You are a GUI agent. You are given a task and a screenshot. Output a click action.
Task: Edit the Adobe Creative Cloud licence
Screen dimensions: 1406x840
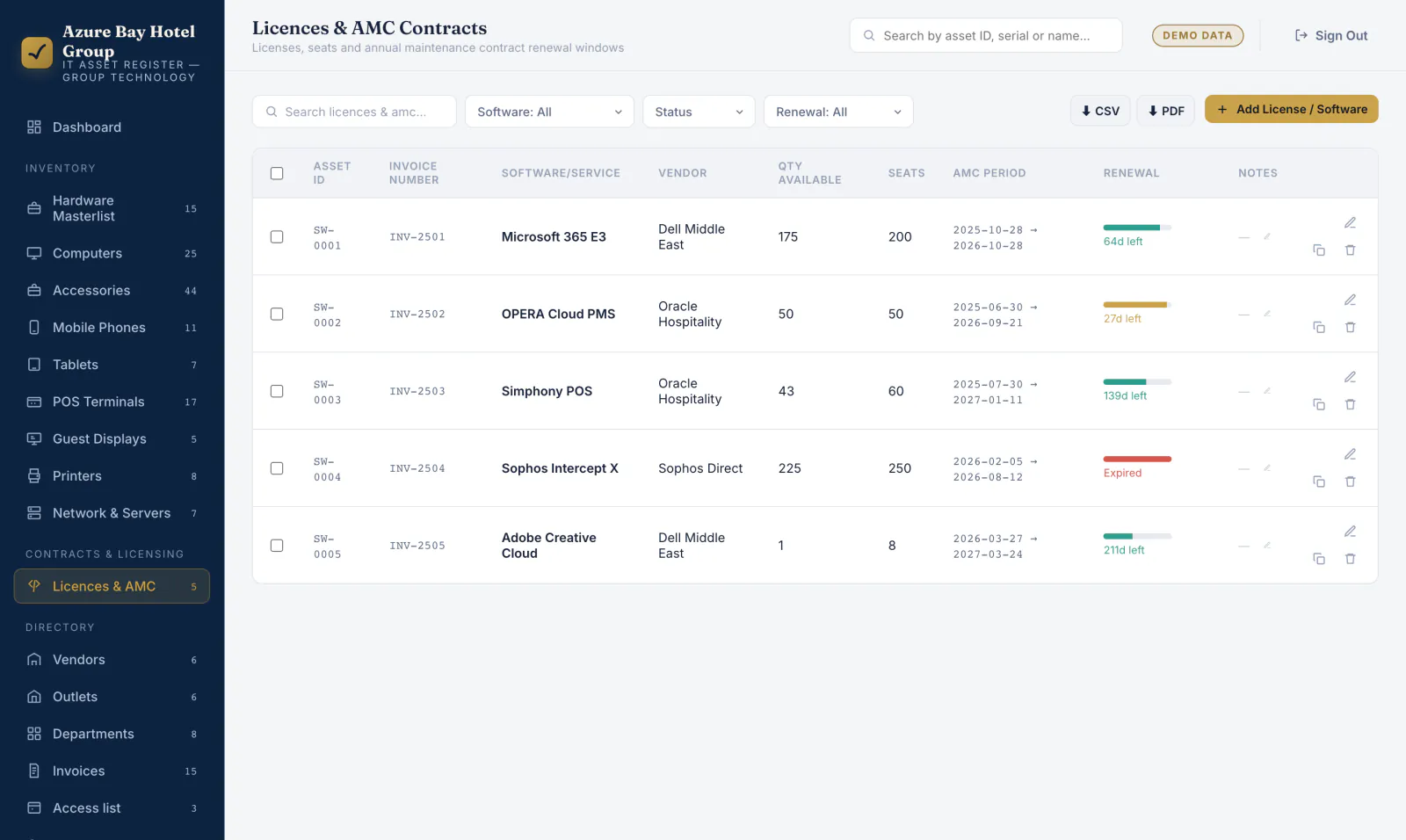pyautogui.click(x=1350, y=532)
